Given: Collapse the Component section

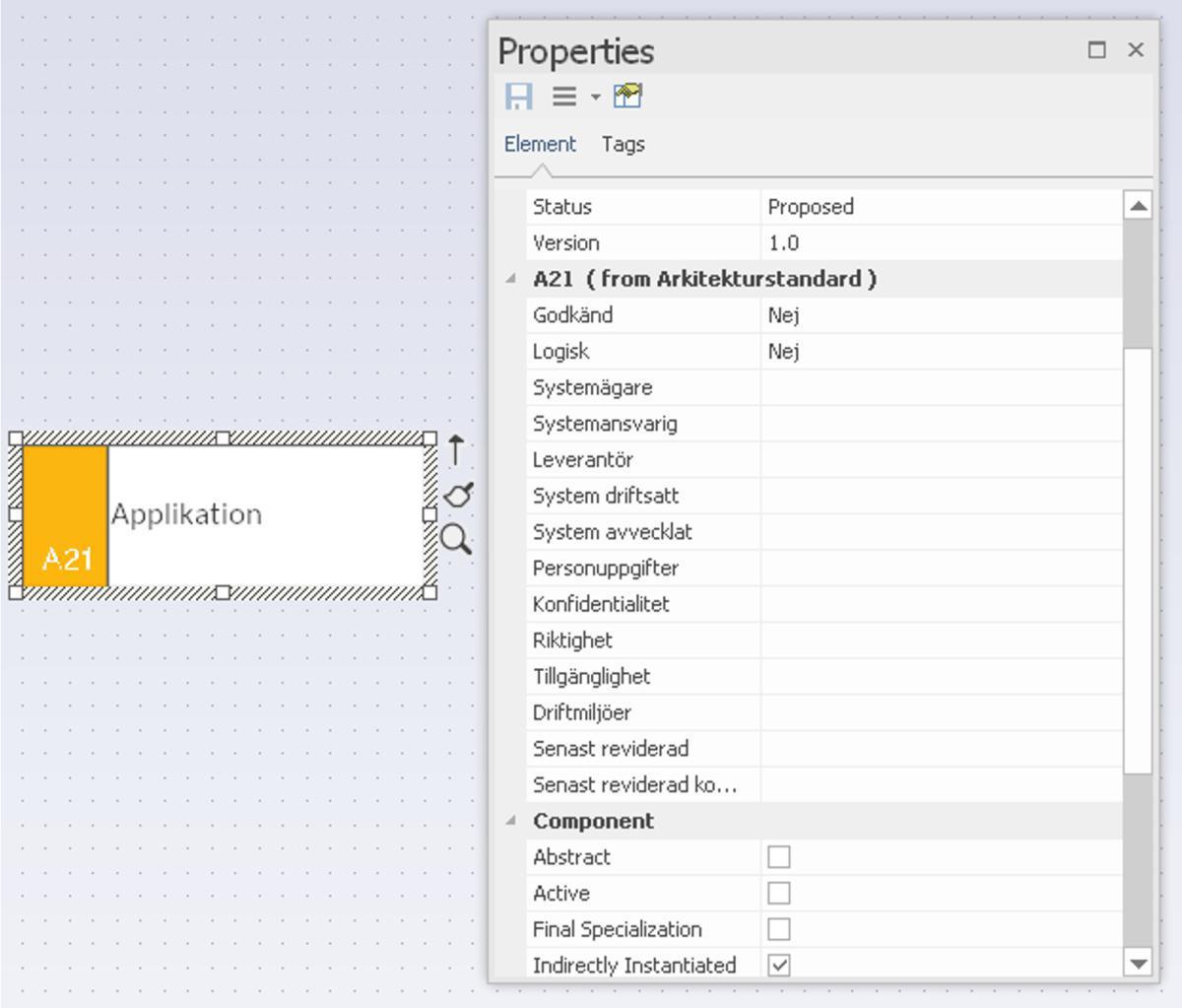Looking at the screenshot, I should pos(510,821).
